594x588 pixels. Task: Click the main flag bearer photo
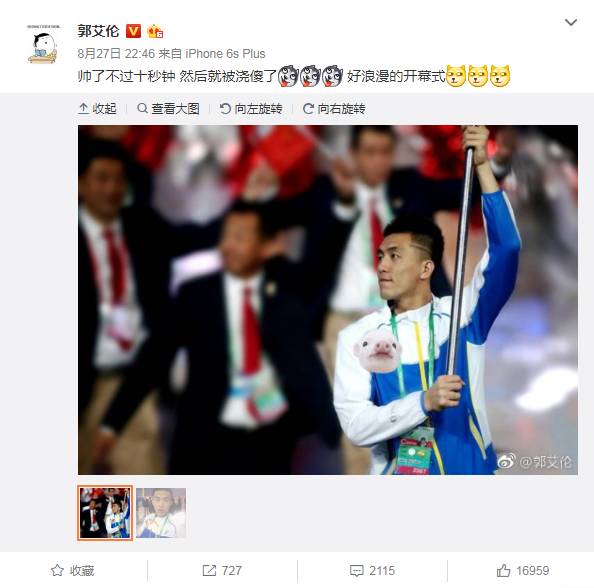click(328, 300)
